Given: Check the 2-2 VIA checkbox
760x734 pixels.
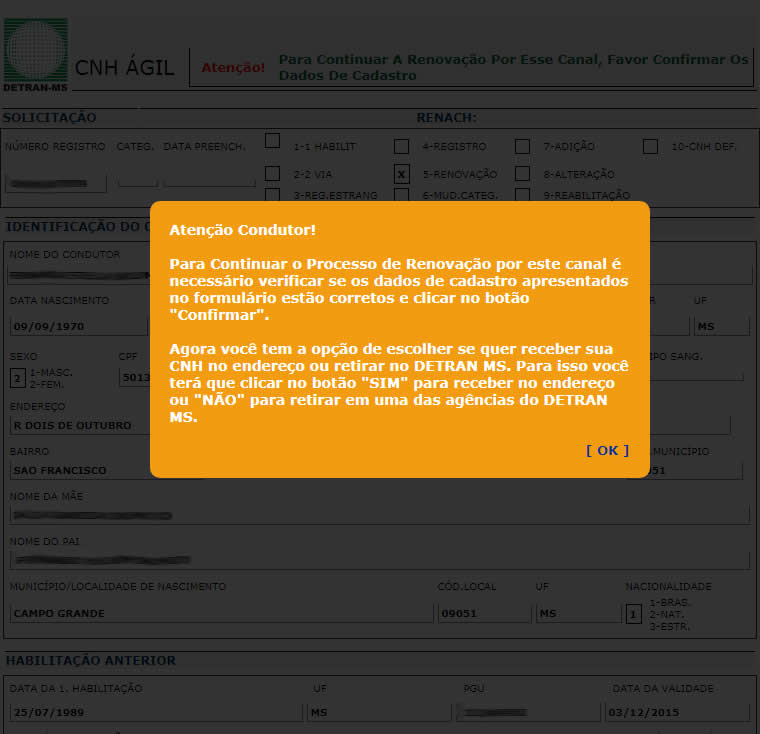Looking at the screenshot, I should tap(272, 174).
